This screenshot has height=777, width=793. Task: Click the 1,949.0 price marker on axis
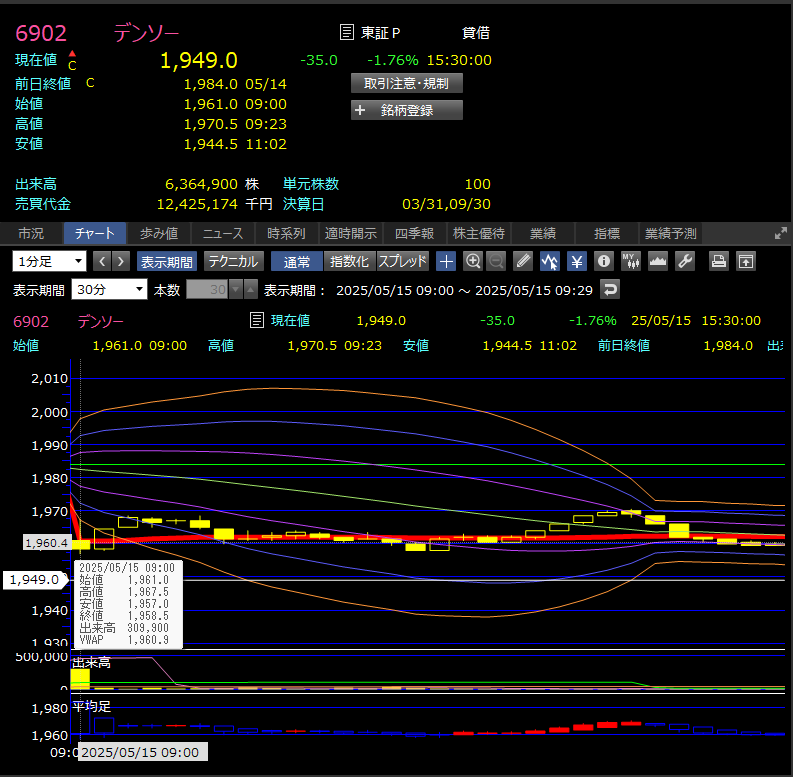(34, 580)
